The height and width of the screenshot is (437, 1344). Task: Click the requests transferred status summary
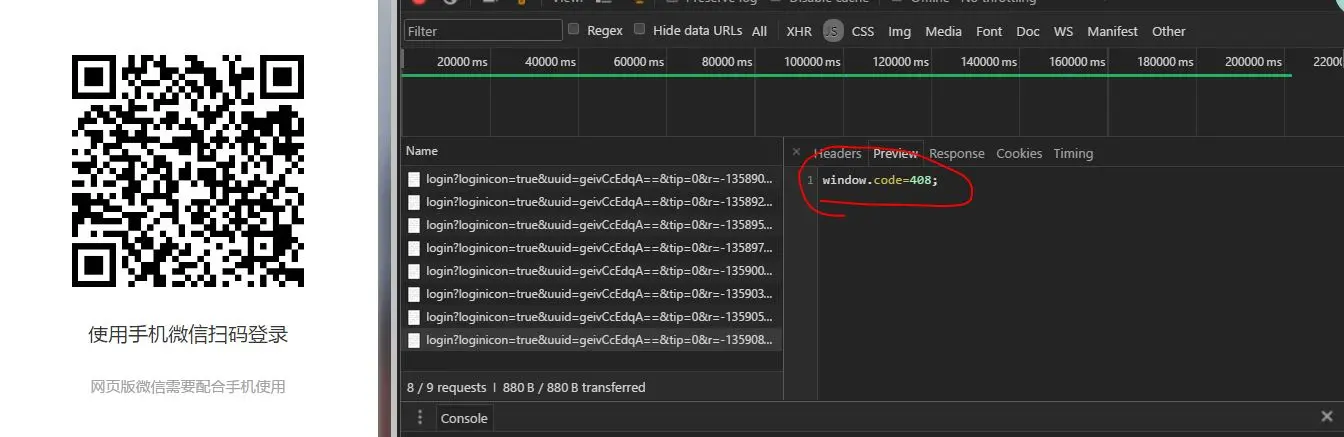coord(526,387)
